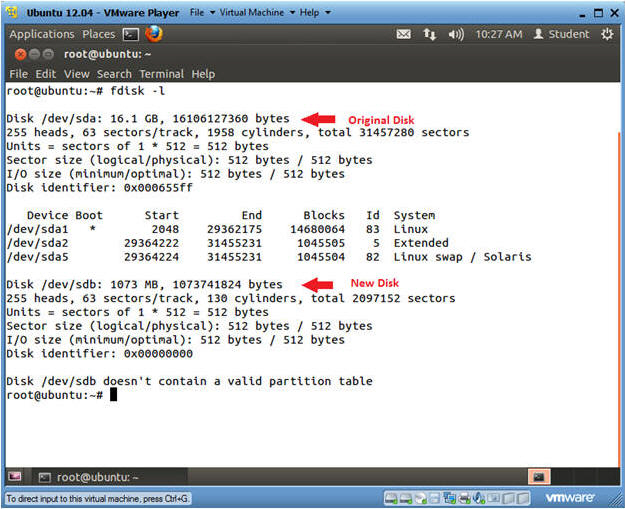This screenshot has height=509, width=625.
Task: Click the '/dev/sda2' device entry
Action: [x=37, y=243]
